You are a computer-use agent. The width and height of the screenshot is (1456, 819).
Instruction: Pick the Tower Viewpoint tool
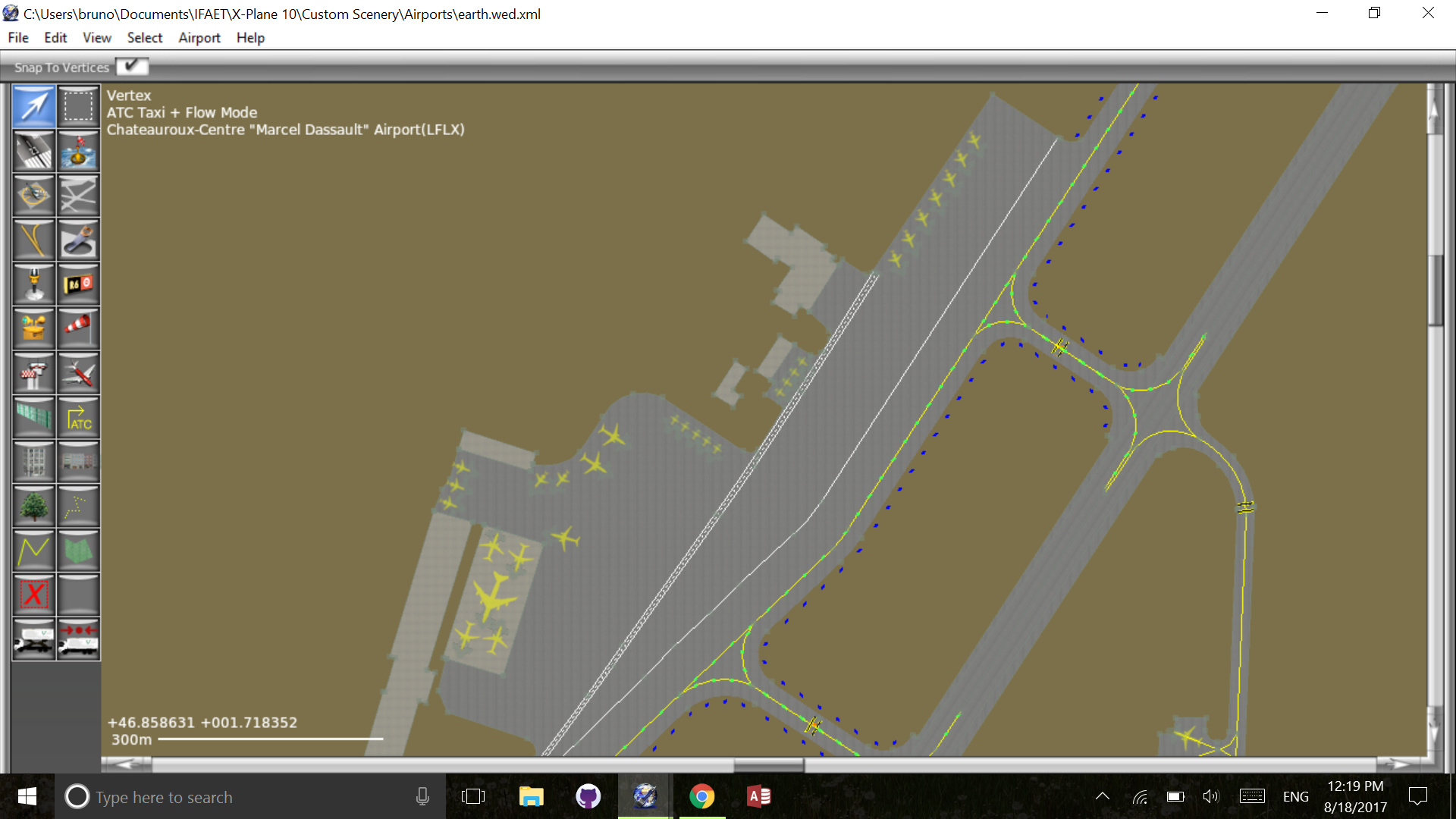tap(33, 373)
